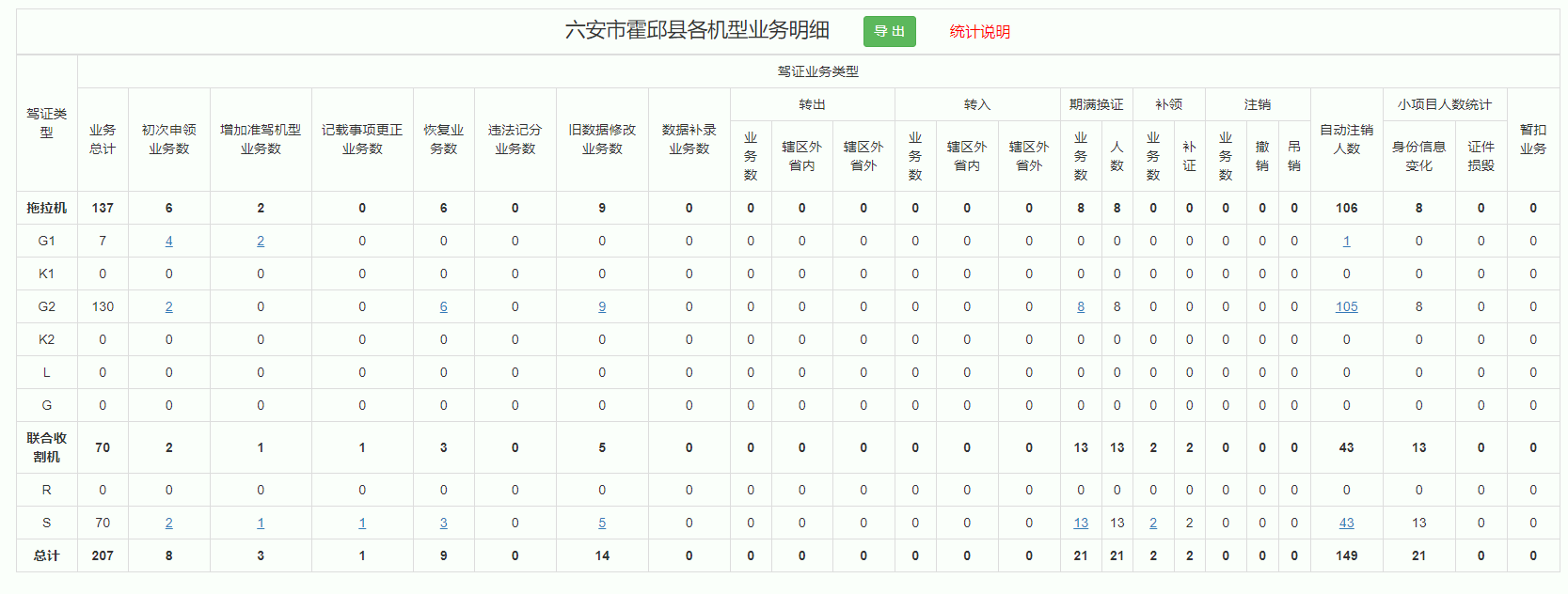
Task: Open G1 row 初次申领 value 4
Action: coord(169,242)
